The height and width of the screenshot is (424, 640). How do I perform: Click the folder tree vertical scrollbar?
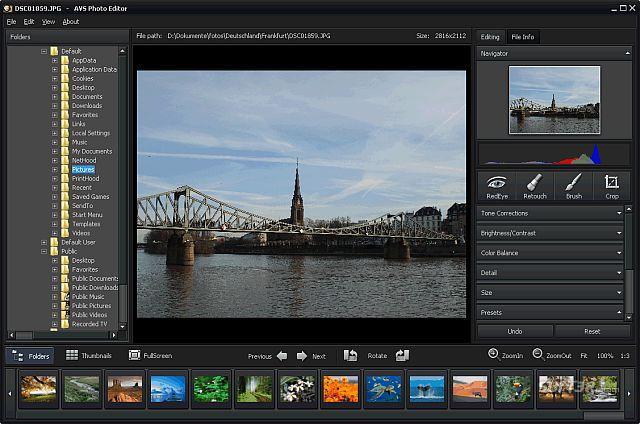(122, 189)
